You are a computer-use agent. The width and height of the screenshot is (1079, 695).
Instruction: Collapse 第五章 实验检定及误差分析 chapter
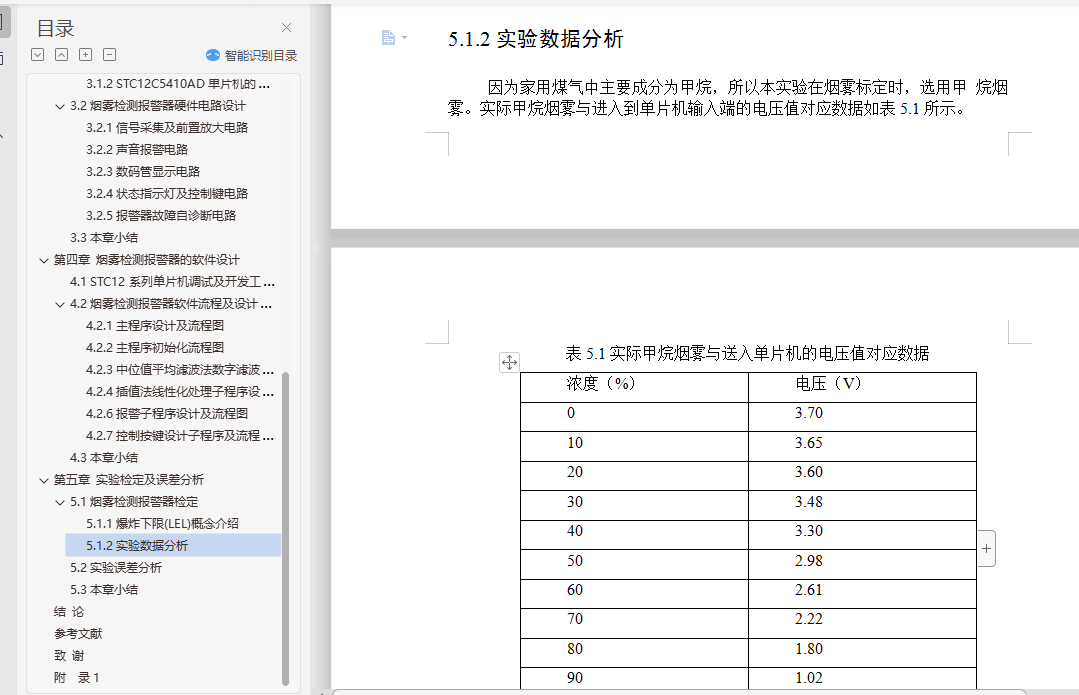[x=43, y=480]
